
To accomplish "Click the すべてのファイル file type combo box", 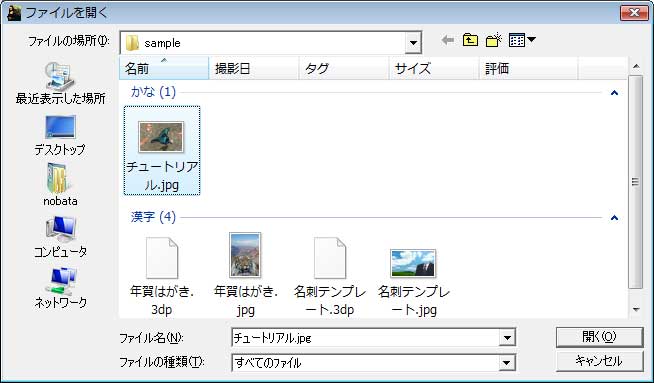I will 373,363.
